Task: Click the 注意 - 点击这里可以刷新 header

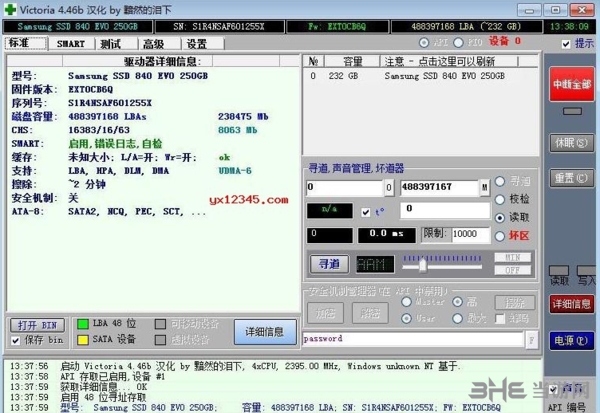Action: pyautogui.click(x=448, y=61)
